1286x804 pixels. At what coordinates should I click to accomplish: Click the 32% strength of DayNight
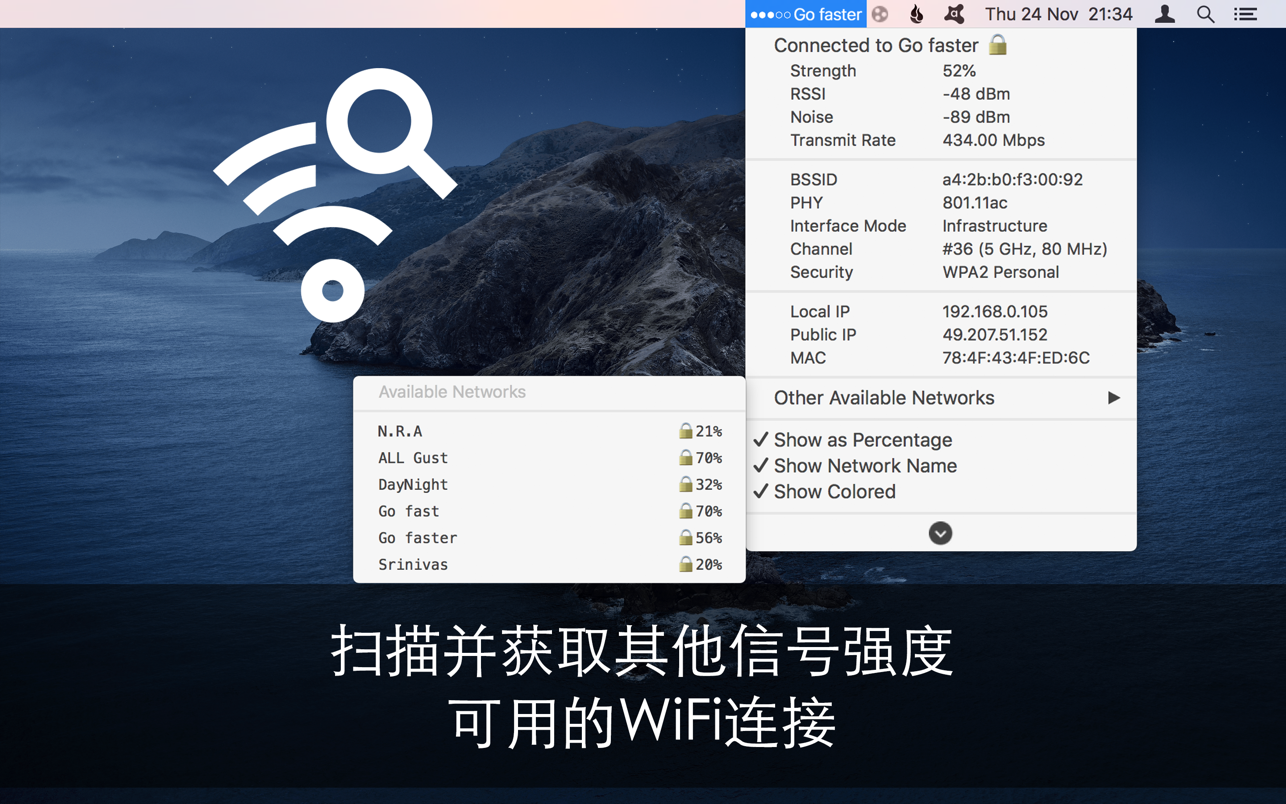pos(709,485)
